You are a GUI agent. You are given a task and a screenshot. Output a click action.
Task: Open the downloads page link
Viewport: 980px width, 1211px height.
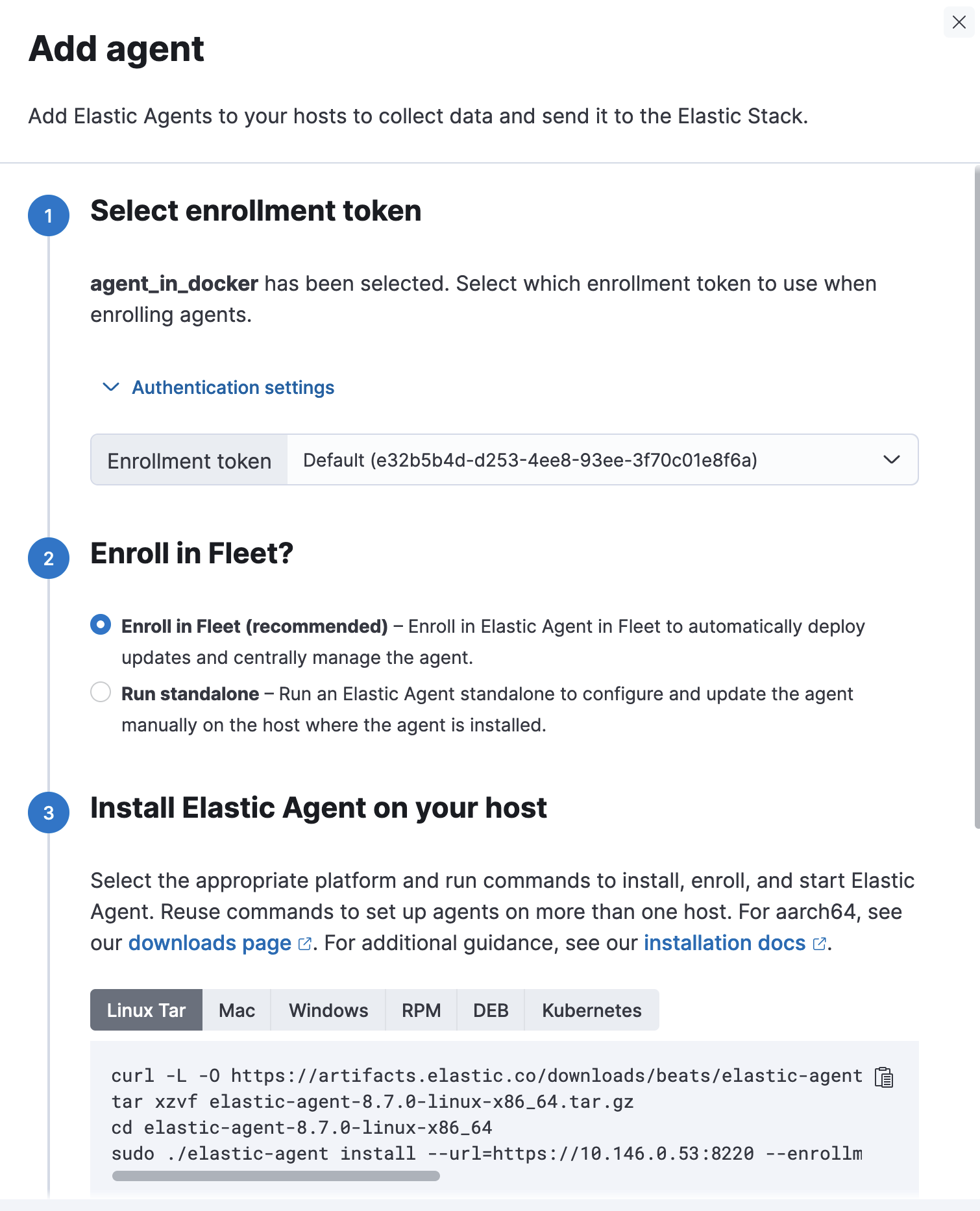coord(210,943)
